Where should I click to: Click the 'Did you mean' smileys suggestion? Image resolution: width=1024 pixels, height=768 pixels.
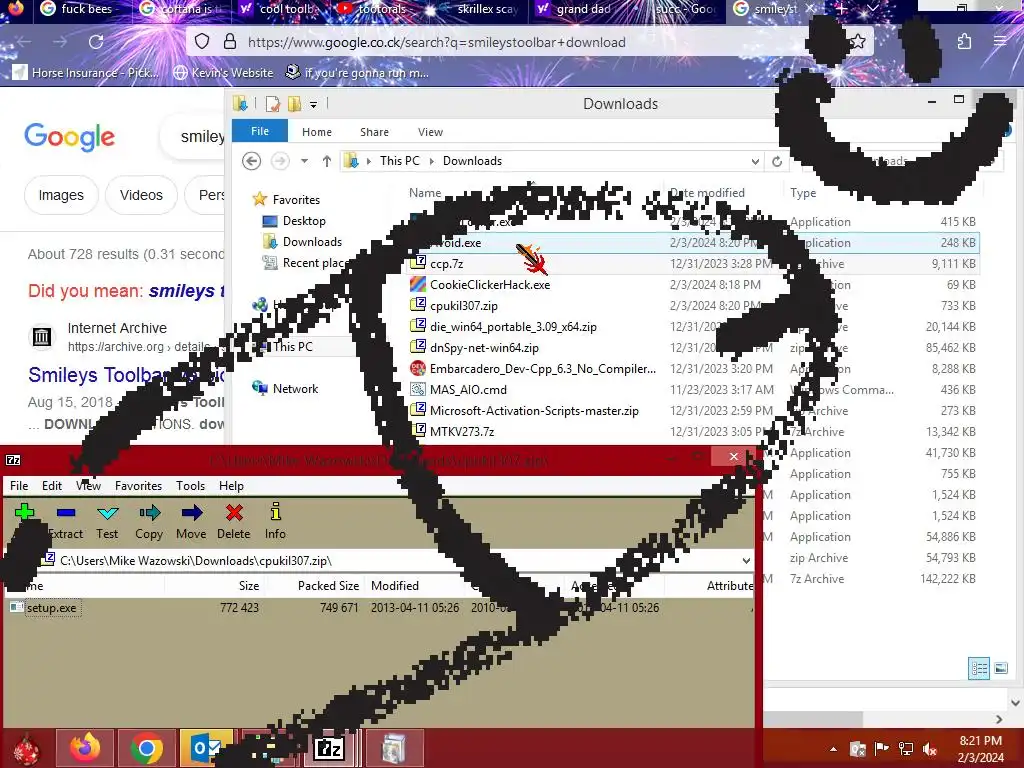click(x=186, y=291)
